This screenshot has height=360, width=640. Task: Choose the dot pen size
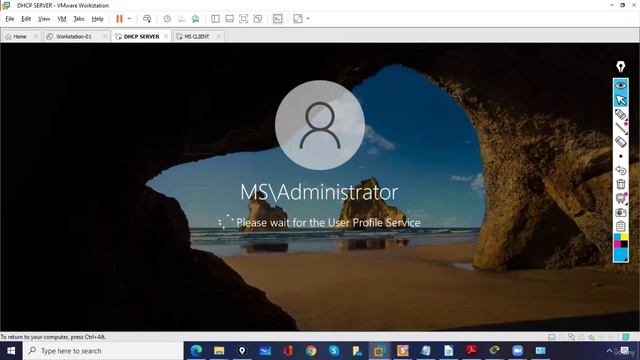click(620, 156)
